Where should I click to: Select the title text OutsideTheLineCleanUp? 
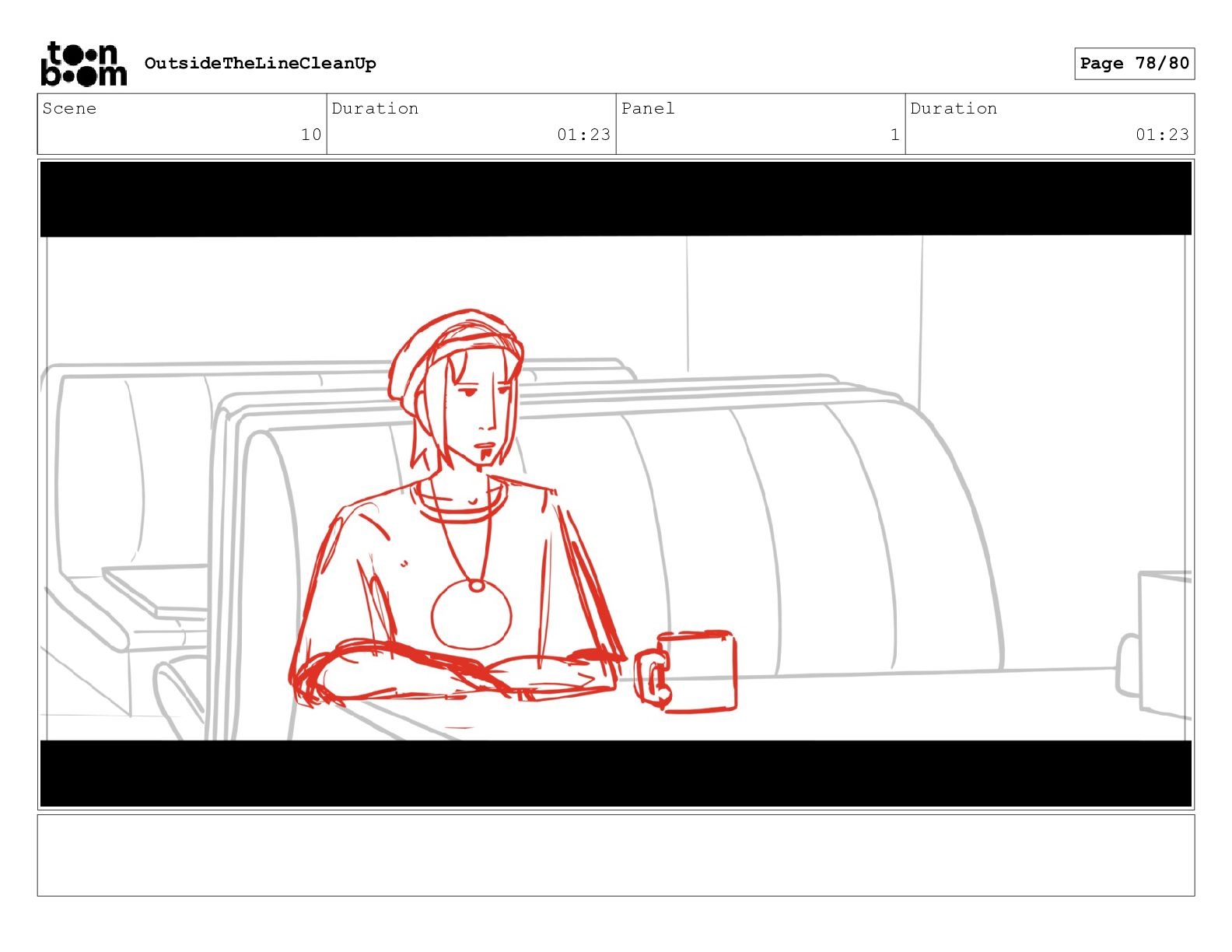click(260, 63)
